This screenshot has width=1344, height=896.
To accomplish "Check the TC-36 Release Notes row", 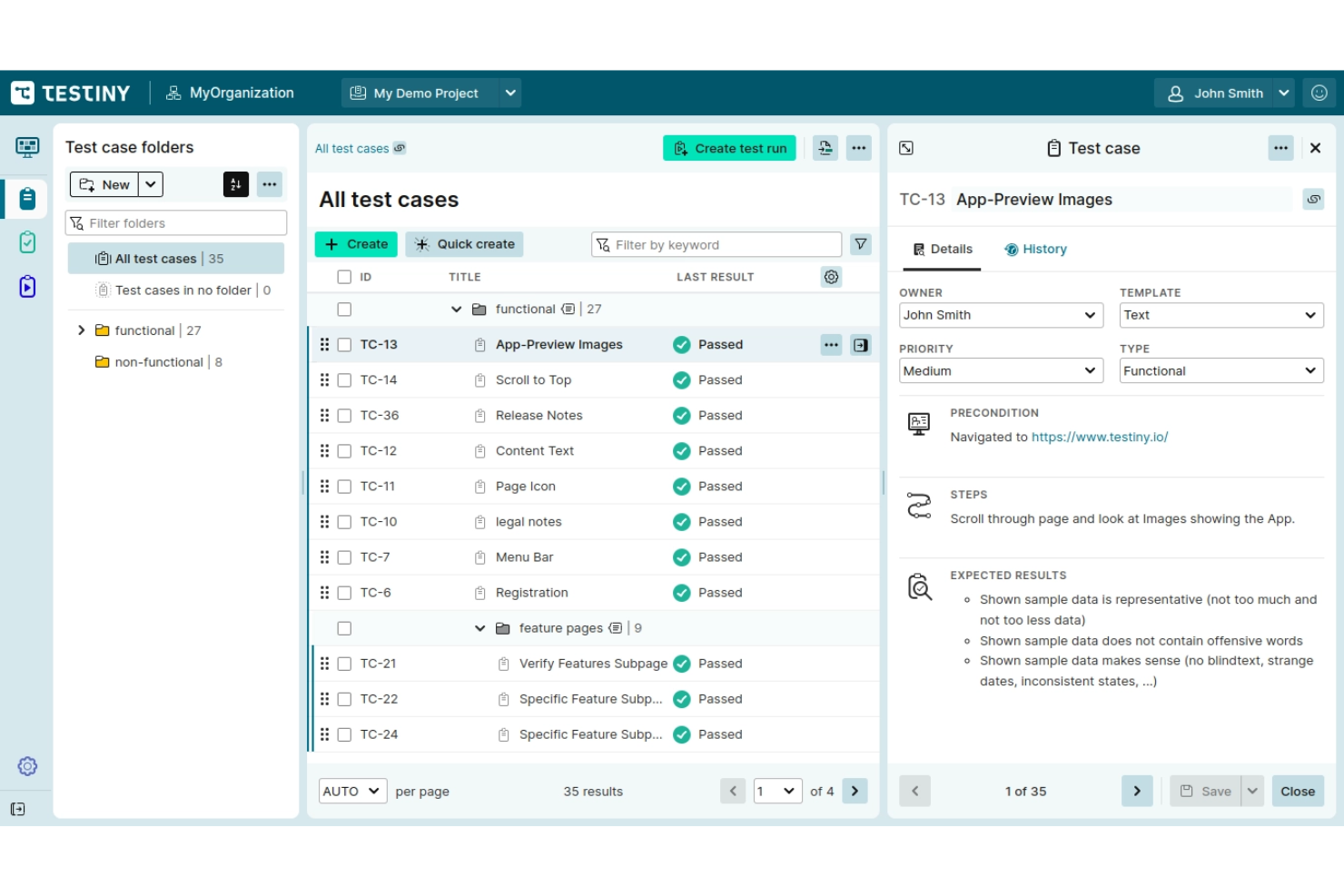I will [x=344, y=415].
